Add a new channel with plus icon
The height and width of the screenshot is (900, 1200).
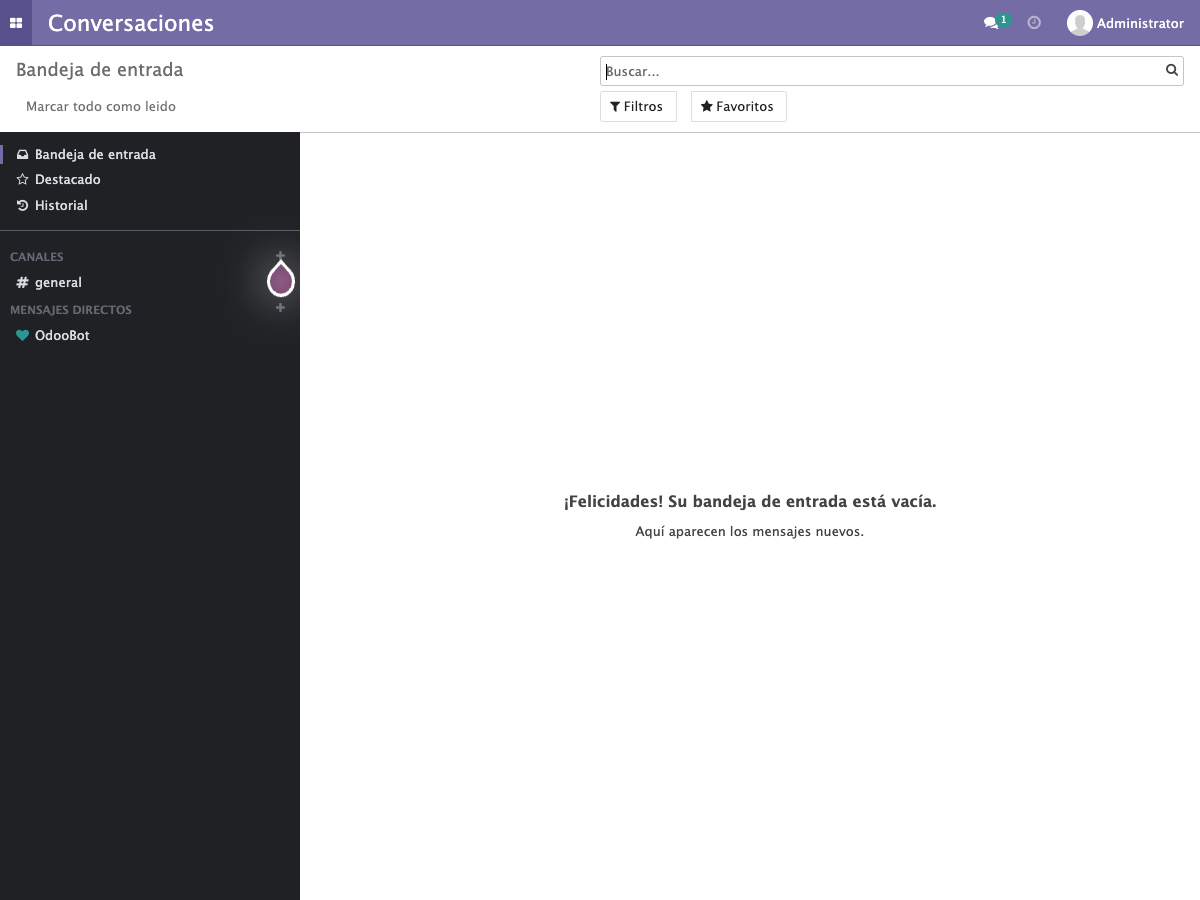(281, 256)
